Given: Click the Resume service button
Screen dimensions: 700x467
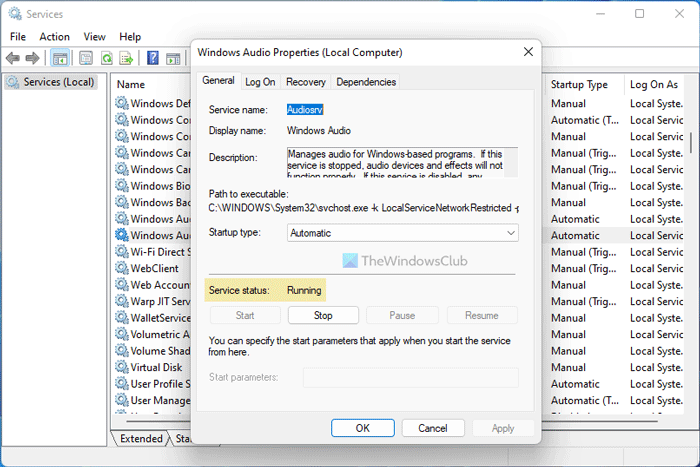Looking at the screenshot, I should tap(482, 315).
